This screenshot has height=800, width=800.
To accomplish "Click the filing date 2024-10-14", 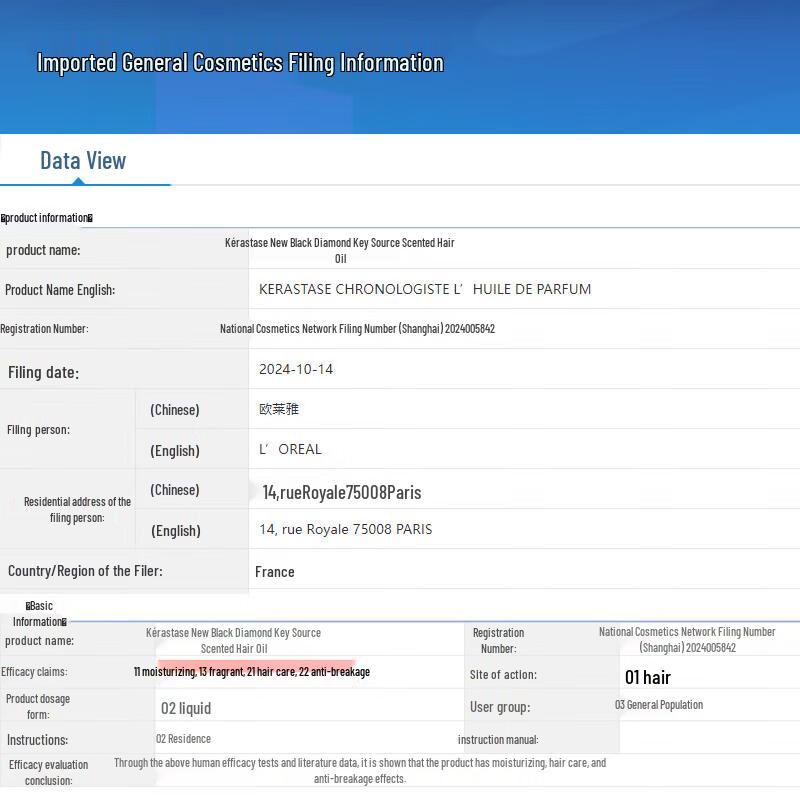I will (296, 369).
